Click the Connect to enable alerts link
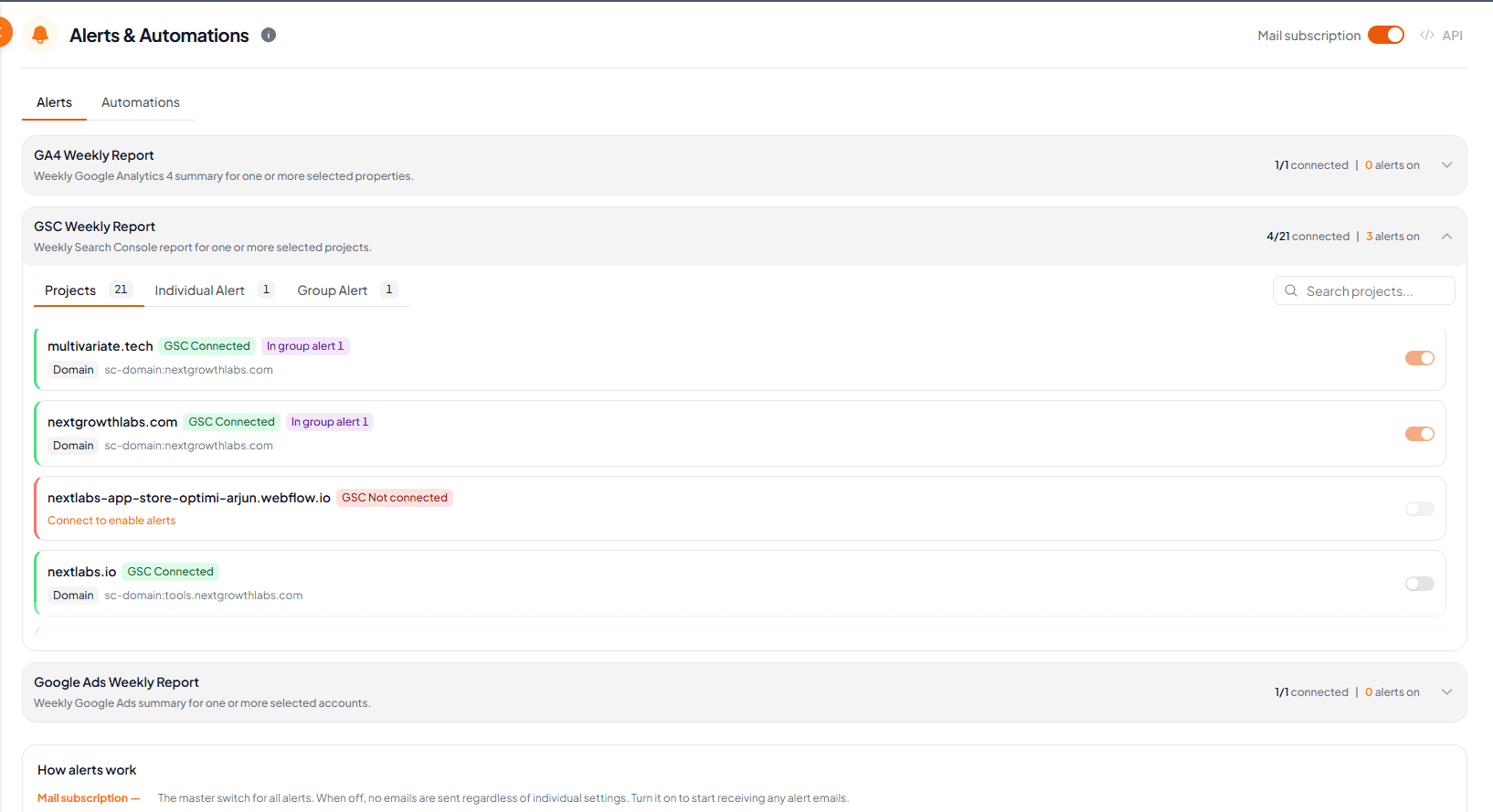 111,521
